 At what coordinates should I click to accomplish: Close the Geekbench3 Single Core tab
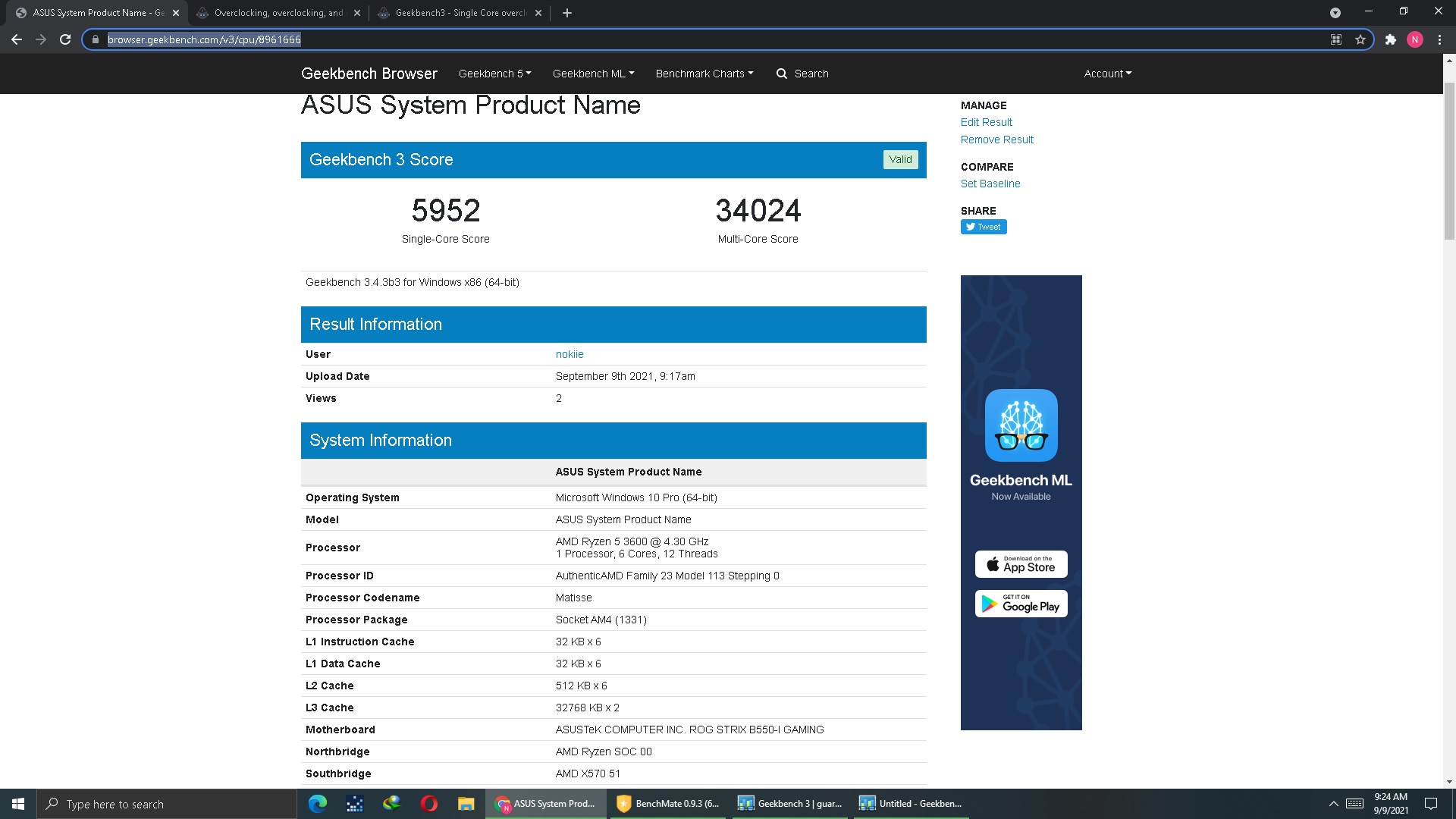(x=538, y=13)
